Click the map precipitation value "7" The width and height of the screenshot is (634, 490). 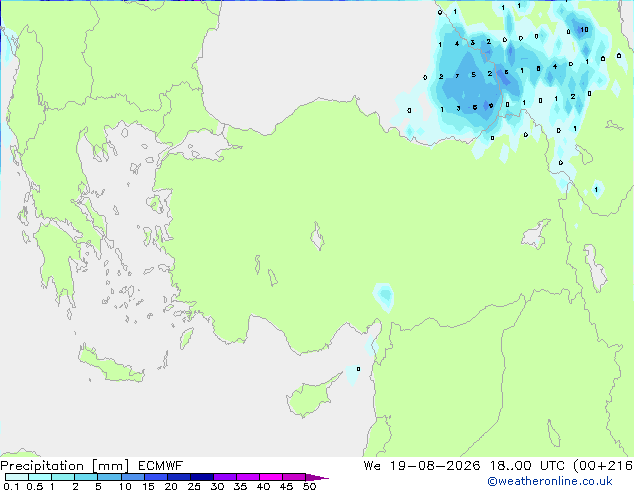click(457, 76)
